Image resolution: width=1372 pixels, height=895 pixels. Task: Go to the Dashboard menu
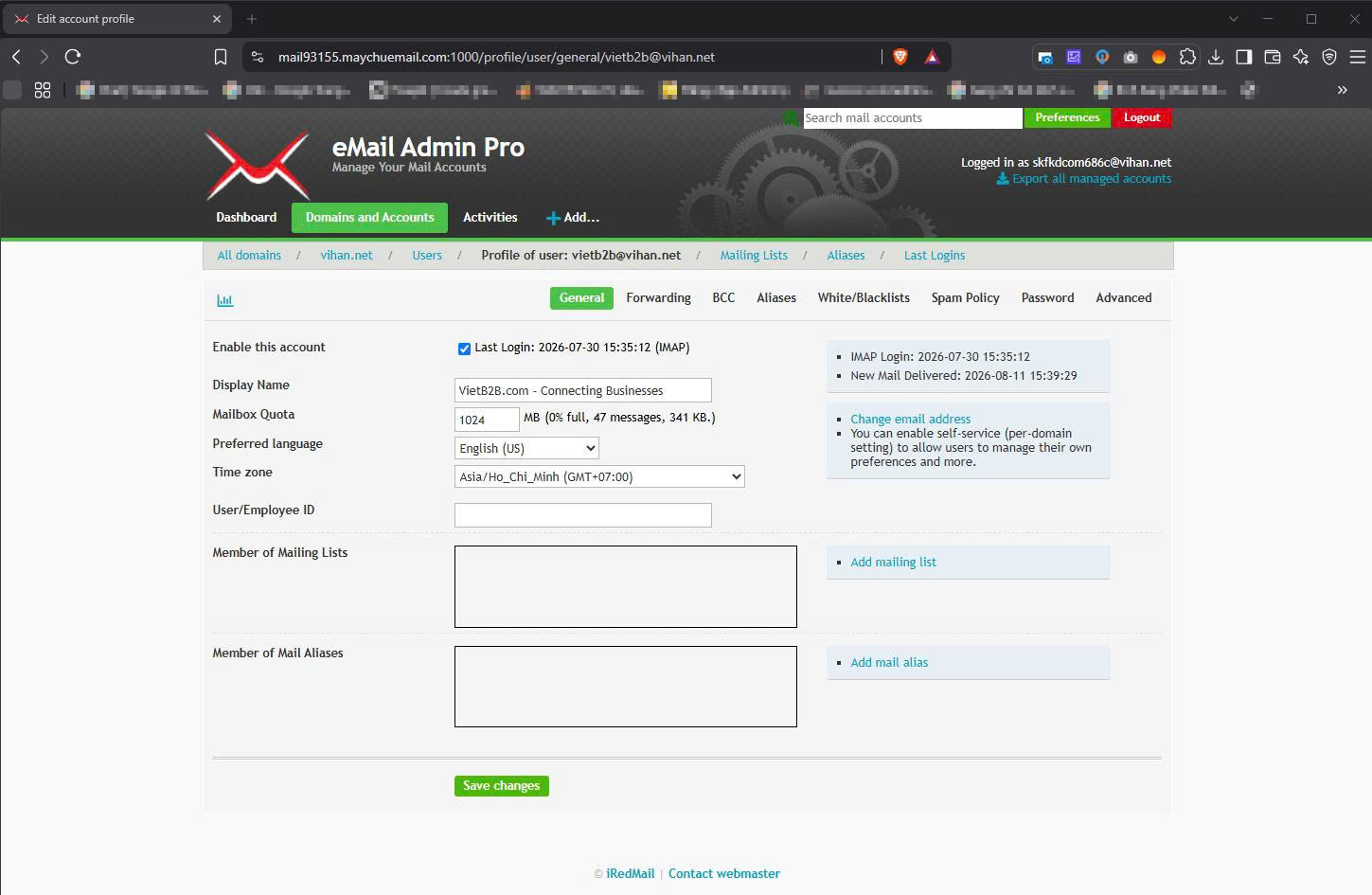click(246, 218)
